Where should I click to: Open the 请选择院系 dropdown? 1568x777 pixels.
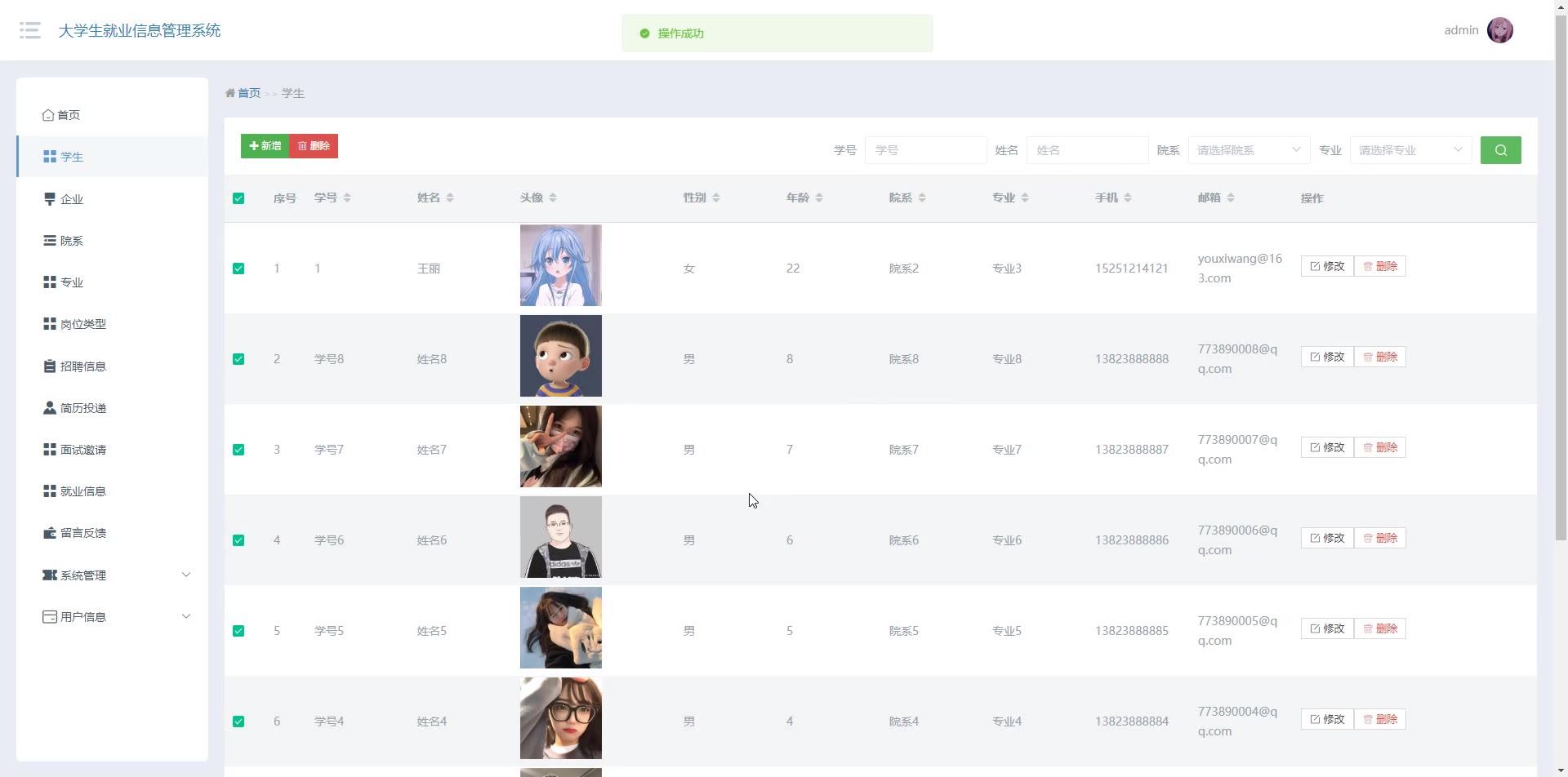(1249, 150)
